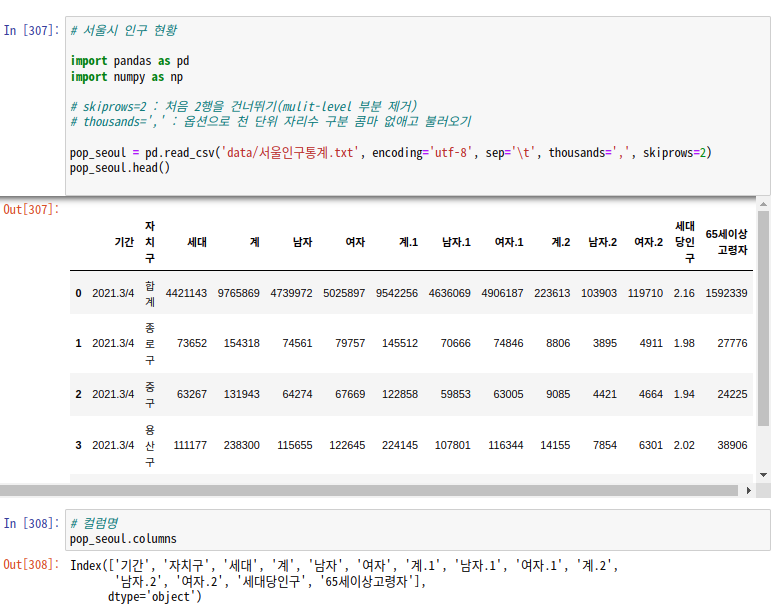Click the 여자.1 column header
779x608 pixels.
[509, 242]
